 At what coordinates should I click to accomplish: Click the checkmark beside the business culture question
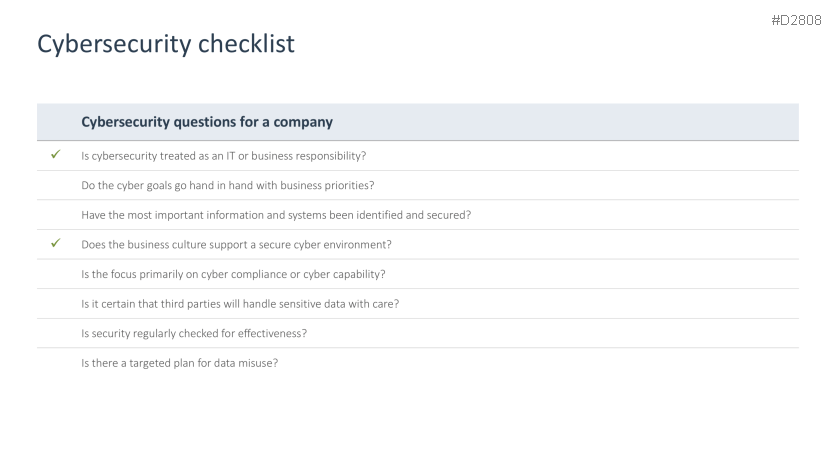click(56, 244)
